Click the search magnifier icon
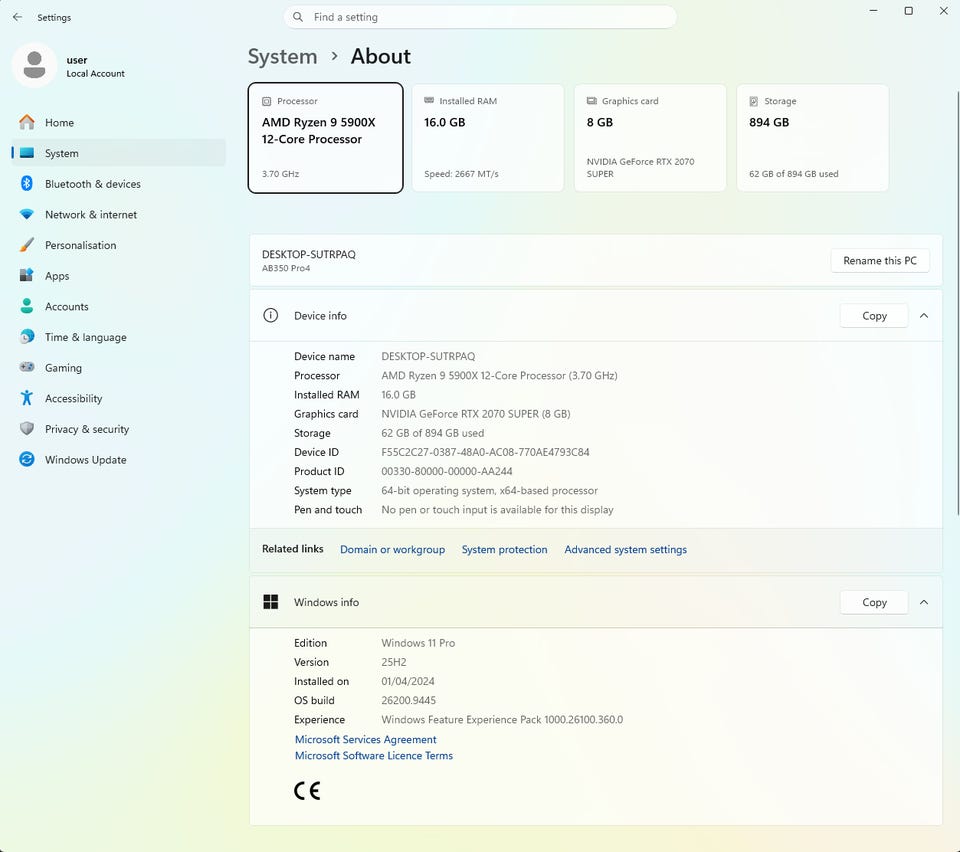The image size is (960, 852). pos(298,17)
